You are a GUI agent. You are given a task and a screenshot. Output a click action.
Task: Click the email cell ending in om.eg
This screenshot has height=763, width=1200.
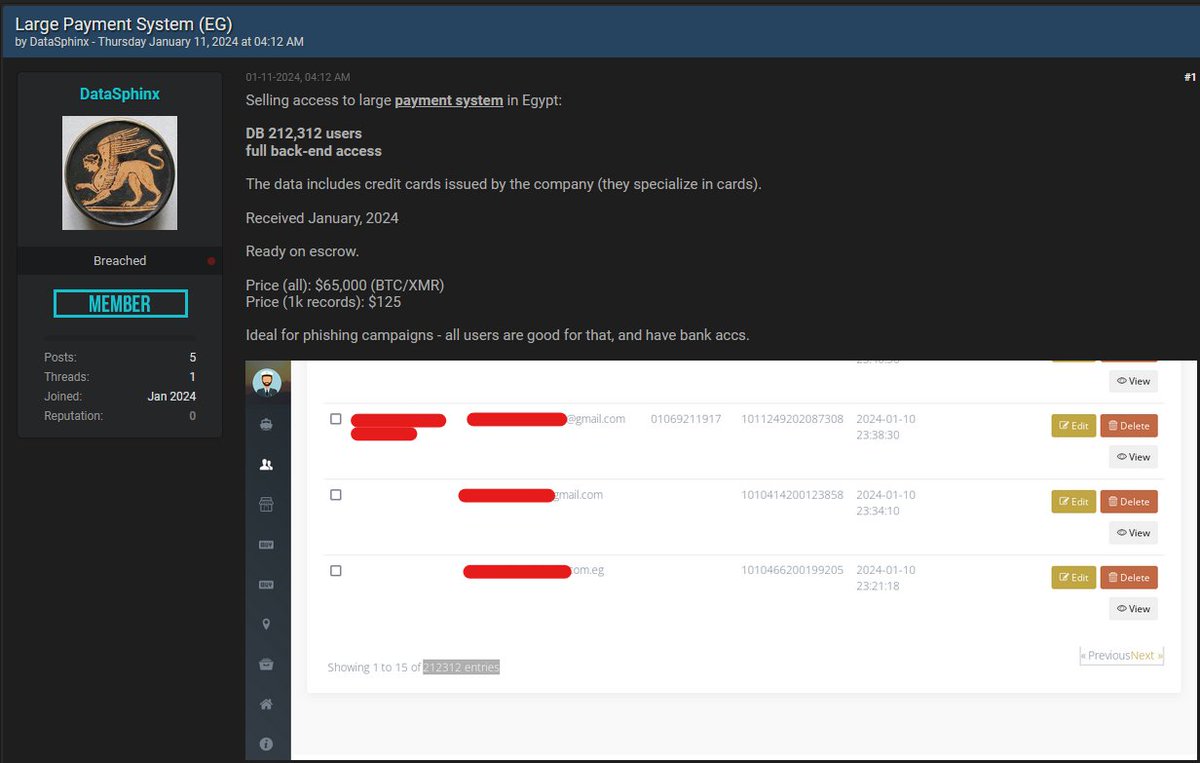(534, 571)
